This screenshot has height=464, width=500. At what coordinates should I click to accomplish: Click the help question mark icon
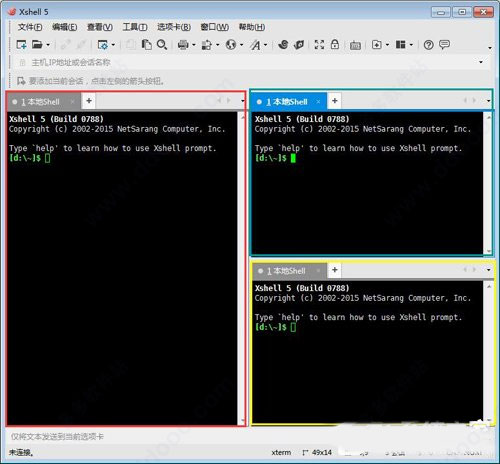(x=429, y=45)
